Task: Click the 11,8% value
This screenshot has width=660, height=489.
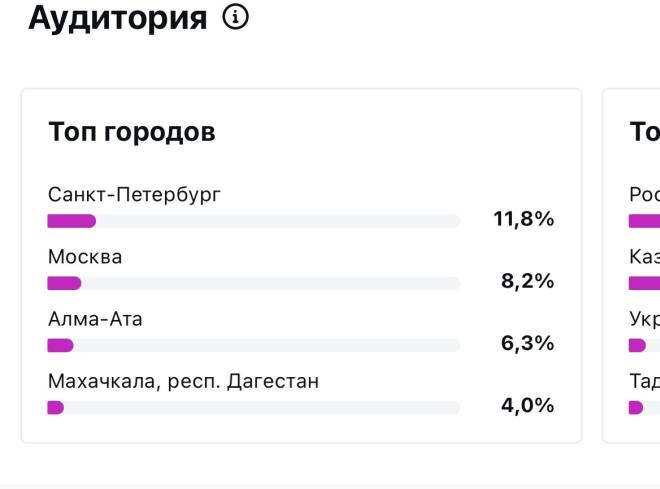Action: pos(524,219)
